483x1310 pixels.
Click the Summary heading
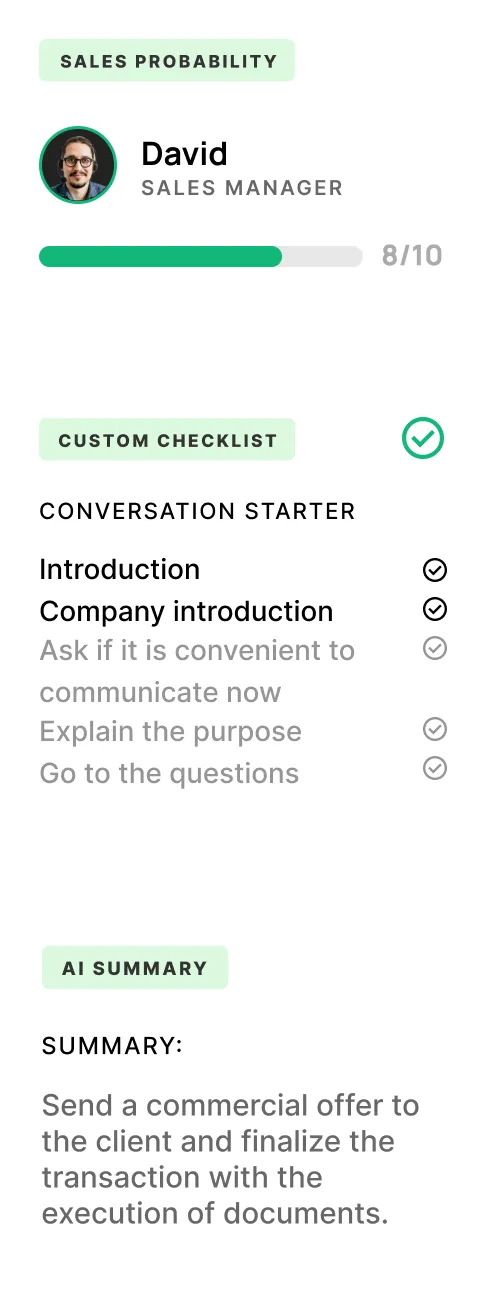[112, 1046]
